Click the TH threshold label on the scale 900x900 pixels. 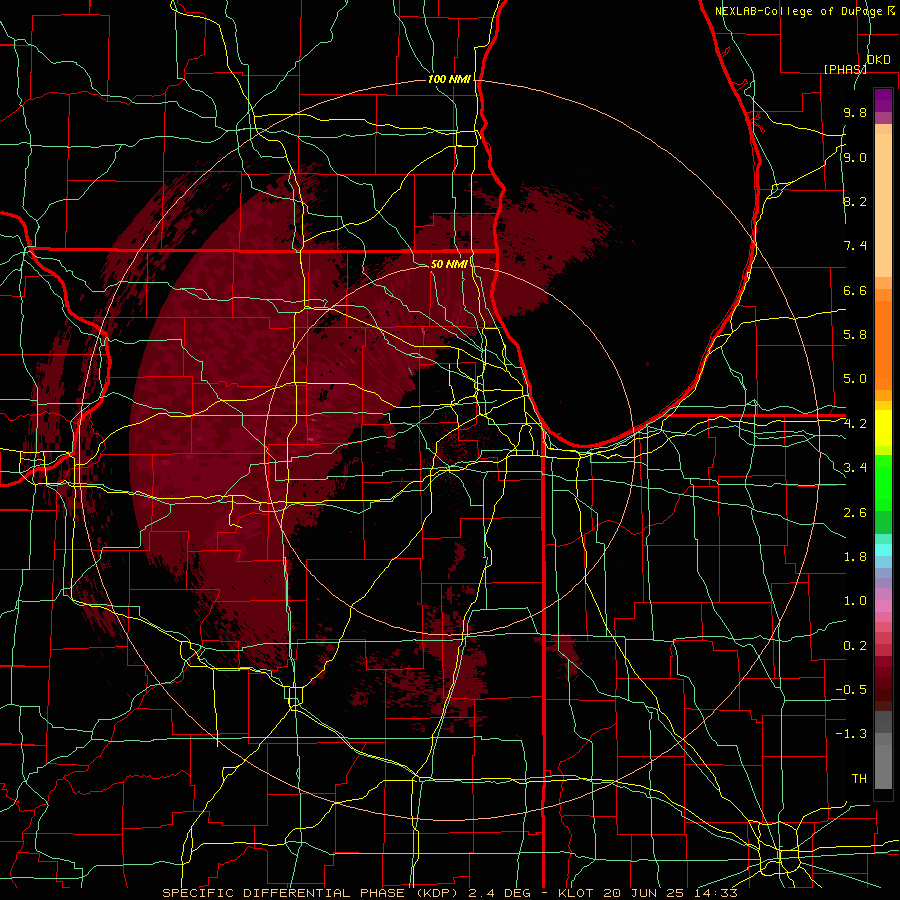(859, 779)
